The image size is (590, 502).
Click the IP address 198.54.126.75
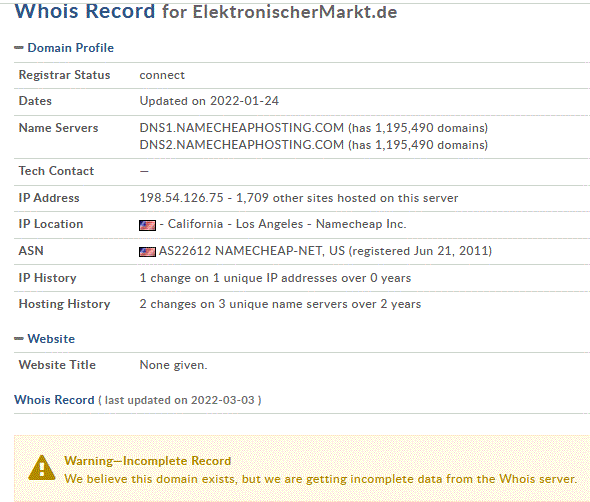(181, 198)
